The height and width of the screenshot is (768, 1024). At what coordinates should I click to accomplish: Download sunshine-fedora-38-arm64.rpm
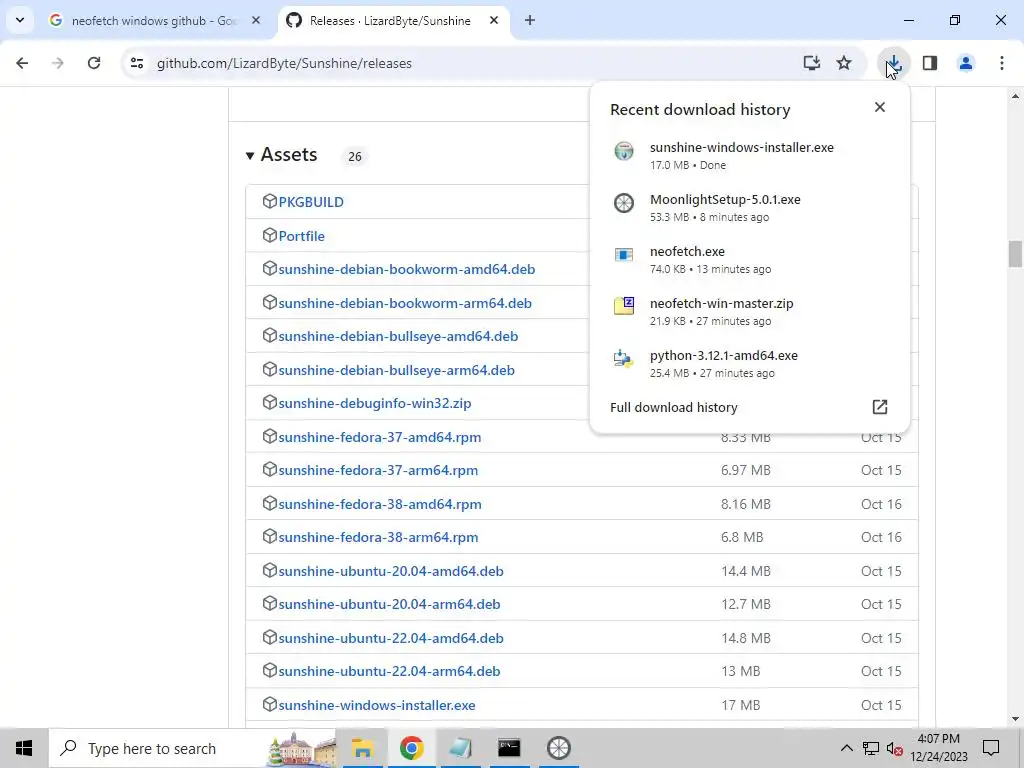378,537
